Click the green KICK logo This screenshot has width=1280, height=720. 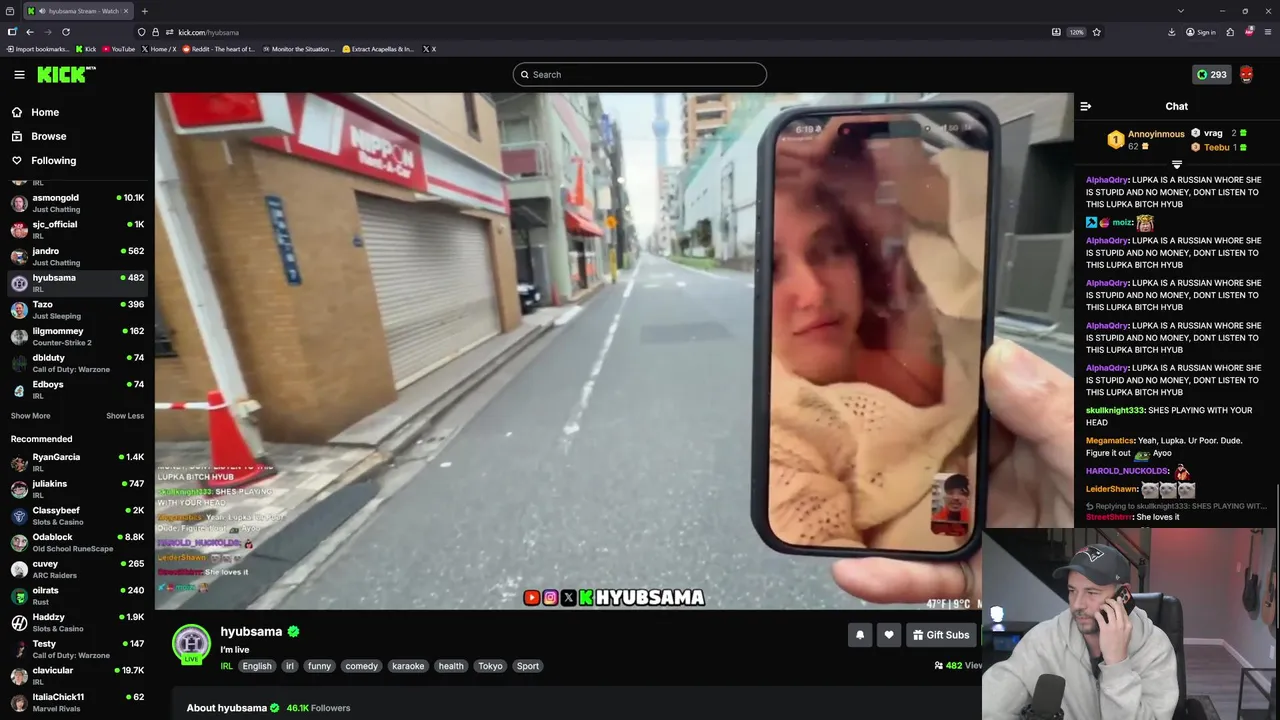point(66,74)
